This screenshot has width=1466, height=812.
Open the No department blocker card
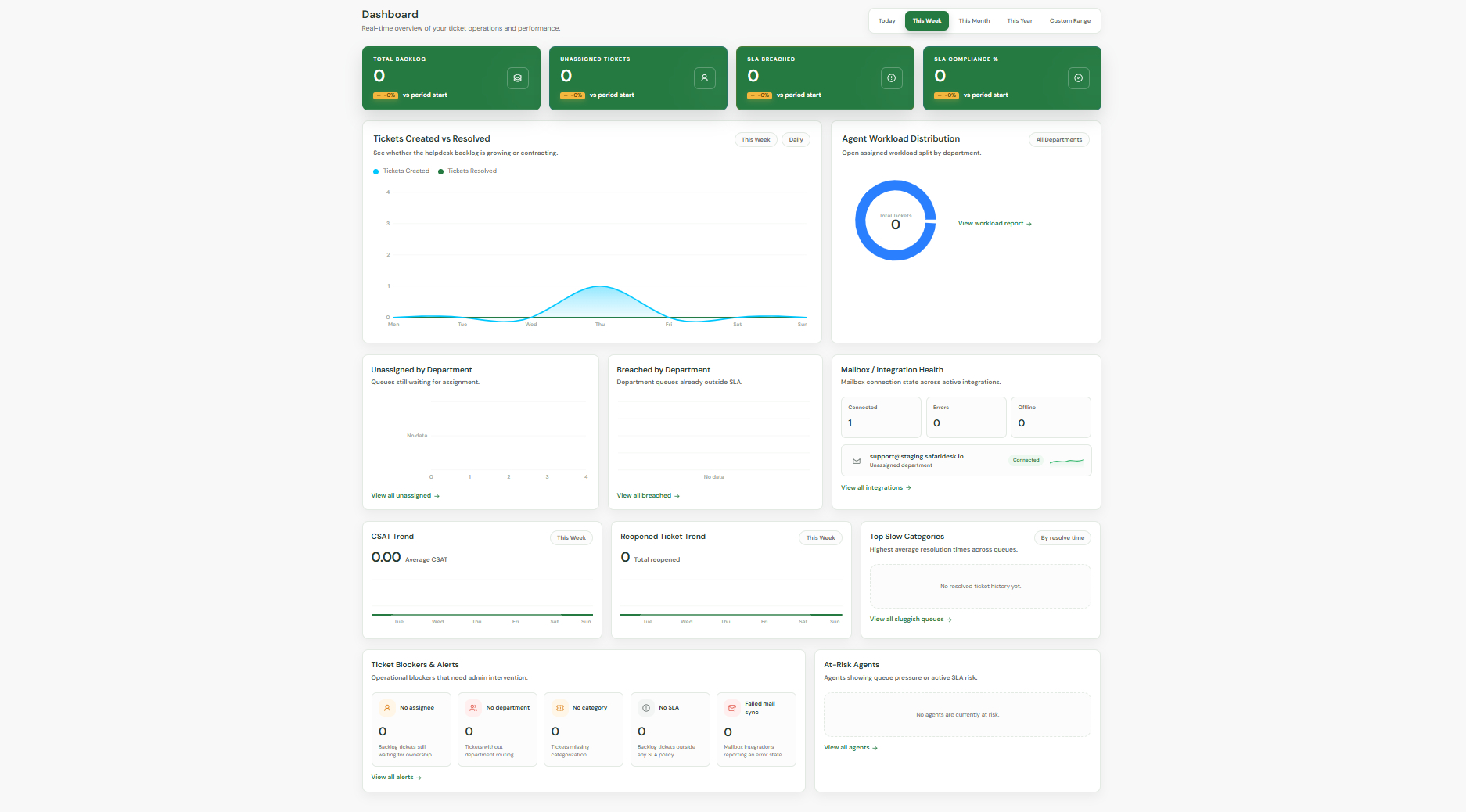[x=498, y=729]
